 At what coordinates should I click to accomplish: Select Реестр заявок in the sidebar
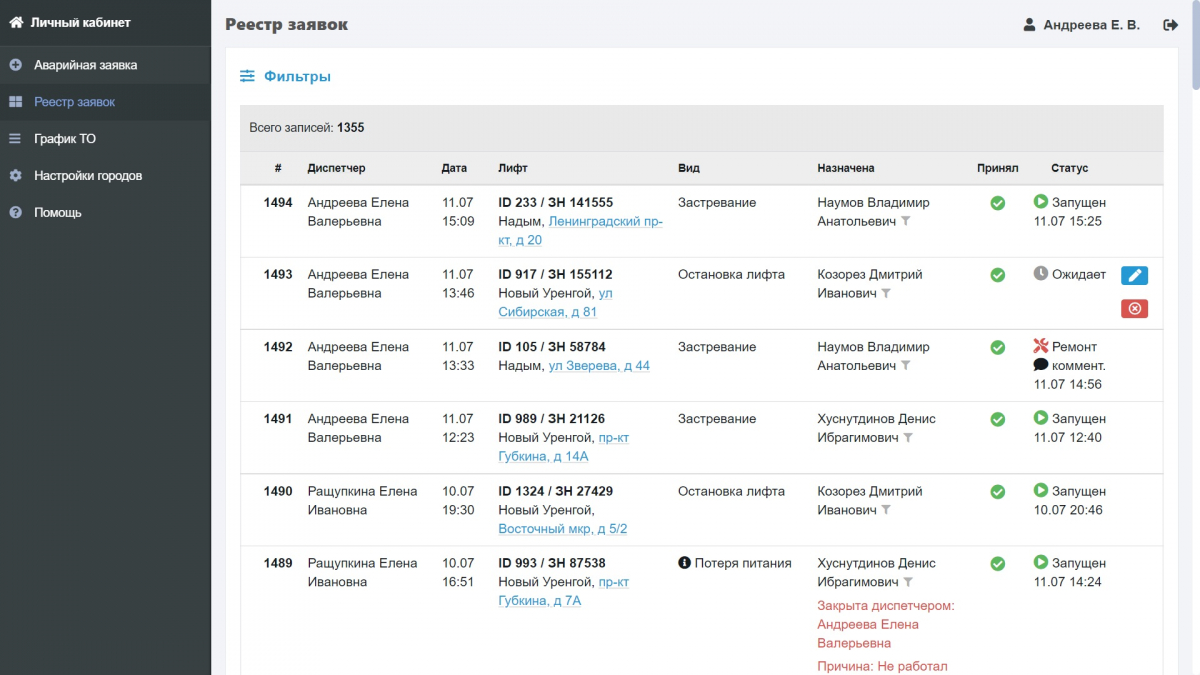point(105,102)
